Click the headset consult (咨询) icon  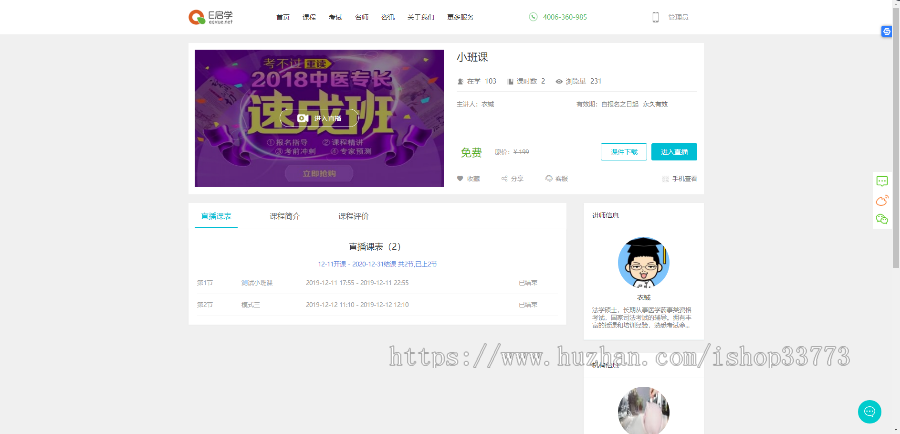coord(549,179)
